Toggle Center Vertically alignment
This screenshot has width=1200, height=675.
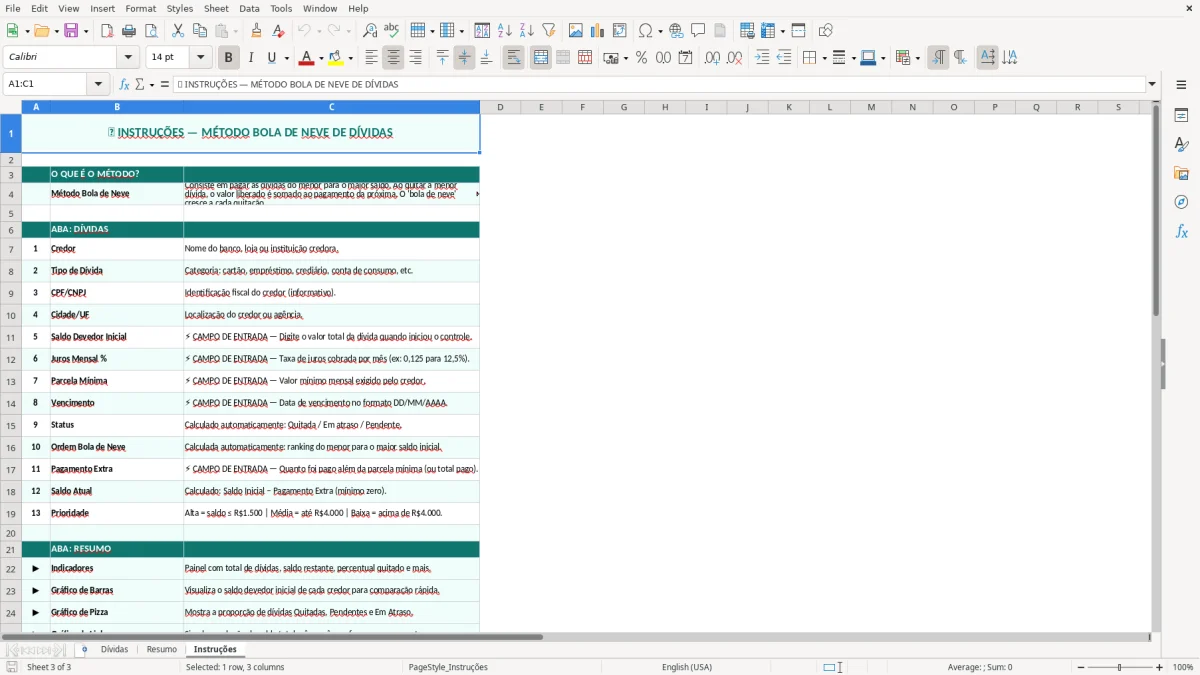coord(464,58)
